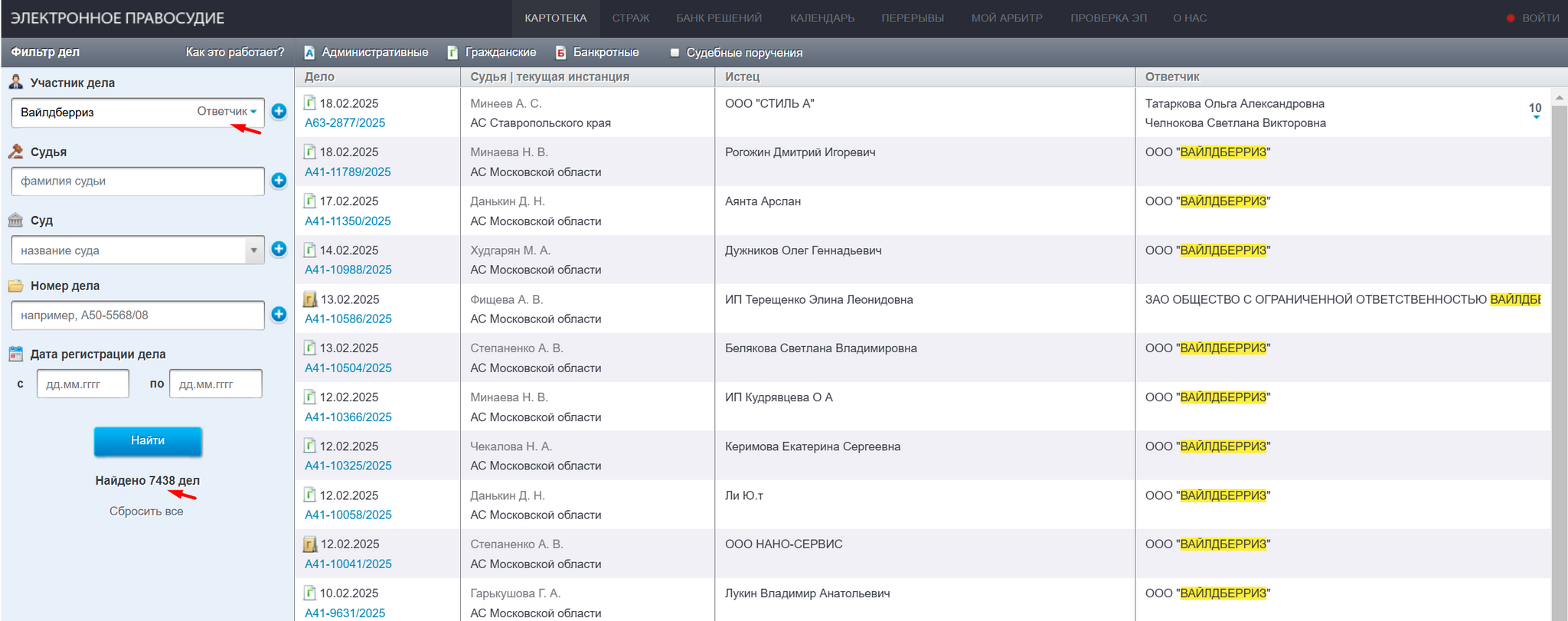Click the plus icon next to Участник дела field
Image resolution: width=1568 pixels, height=621 pixels.
pyautogui.click(x=279, y=111)
